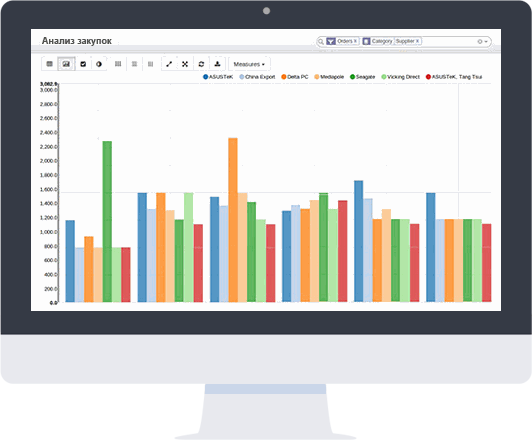This screenshot has width=532, height=440.
Task: Click inside the search input field
Action: (448, 41)
